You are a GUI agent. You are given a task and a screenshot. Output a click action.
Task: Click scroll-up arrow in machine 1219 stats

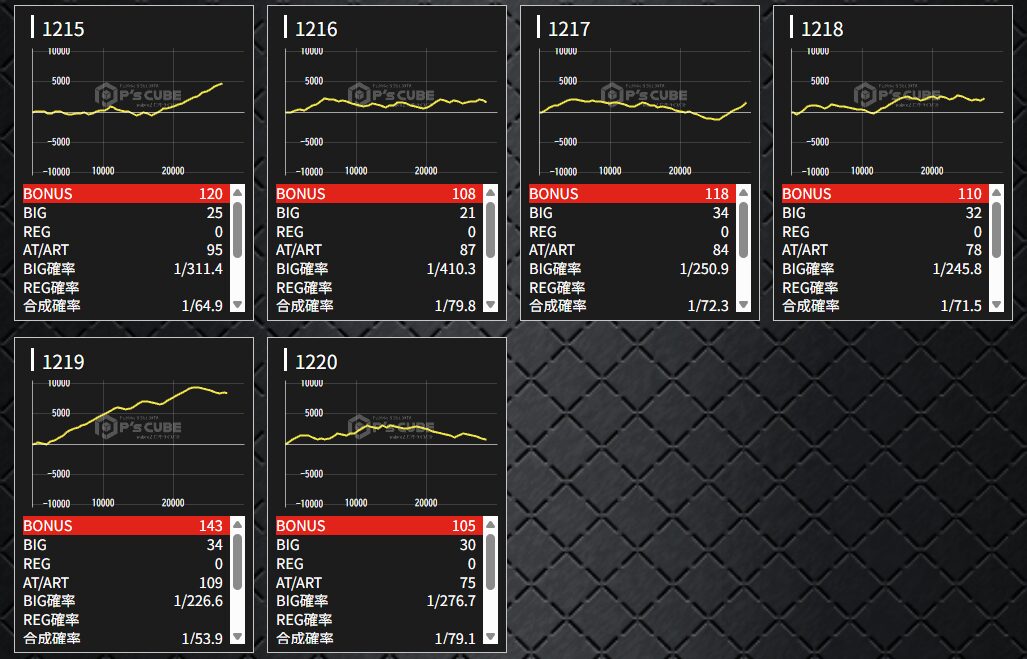238,525
